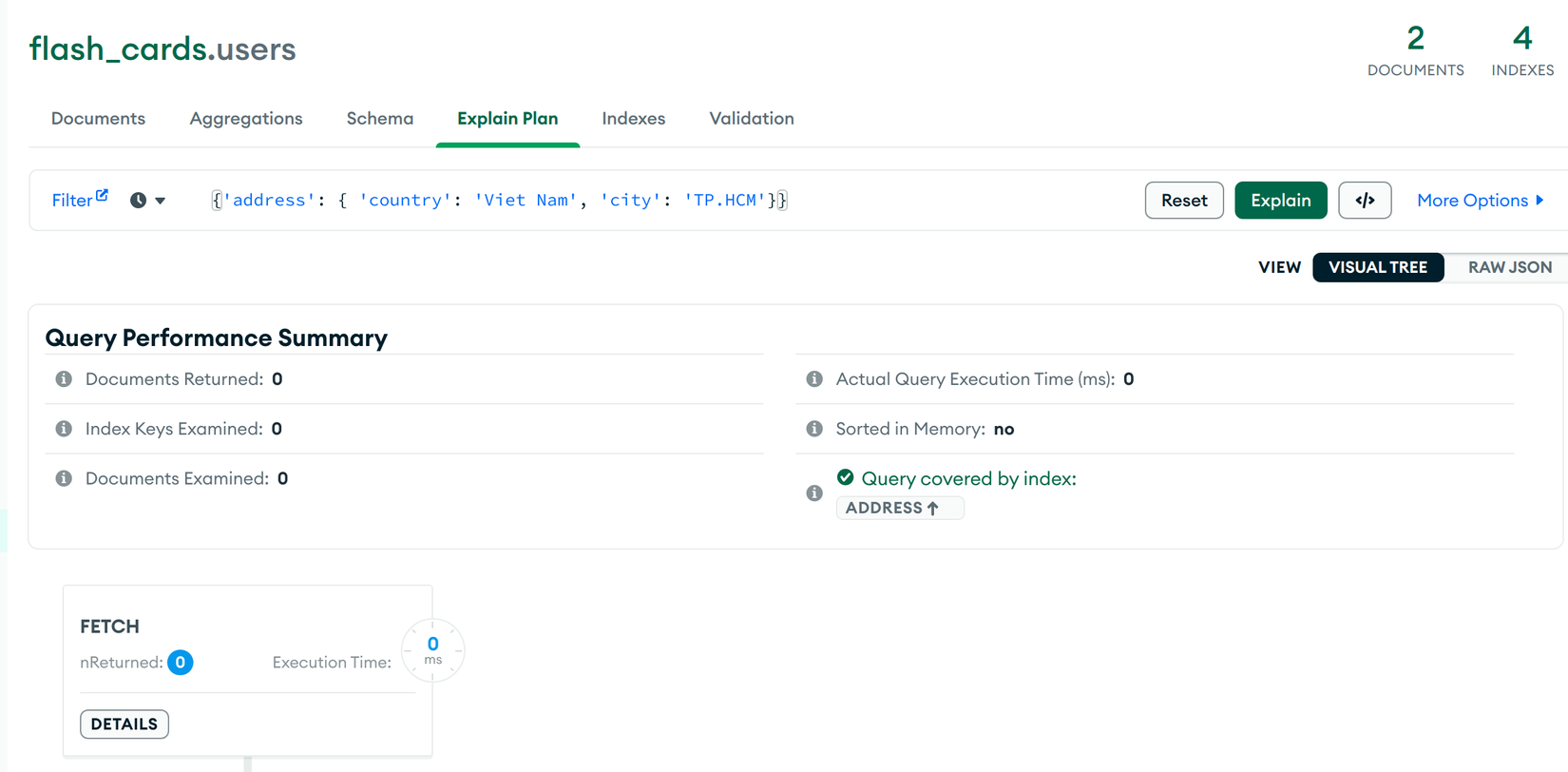The image size is (1568, 772).
Task: Reset the query filter
Action: (x=1184, y=201)
